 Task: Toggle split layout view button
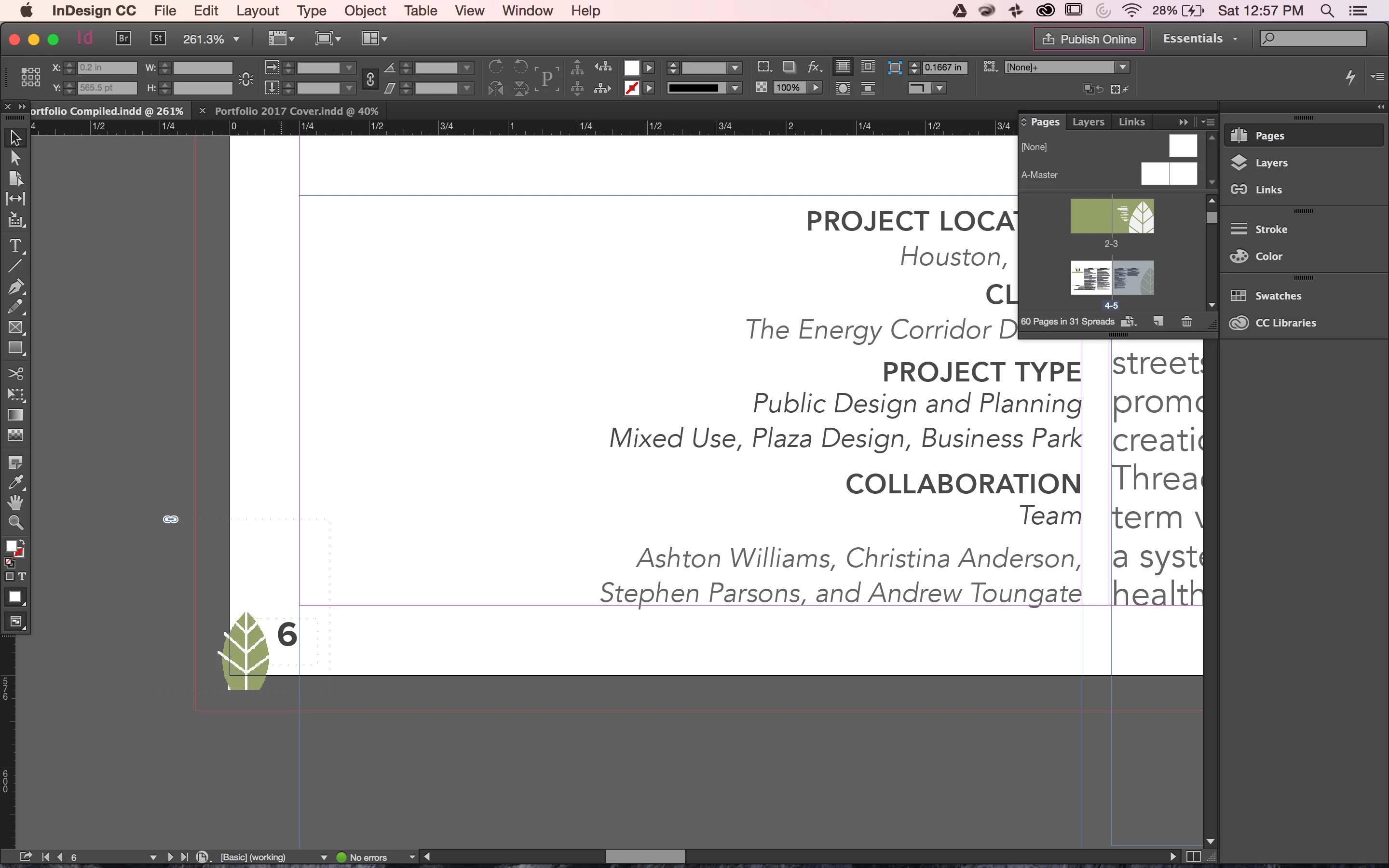coord(1193,856)
